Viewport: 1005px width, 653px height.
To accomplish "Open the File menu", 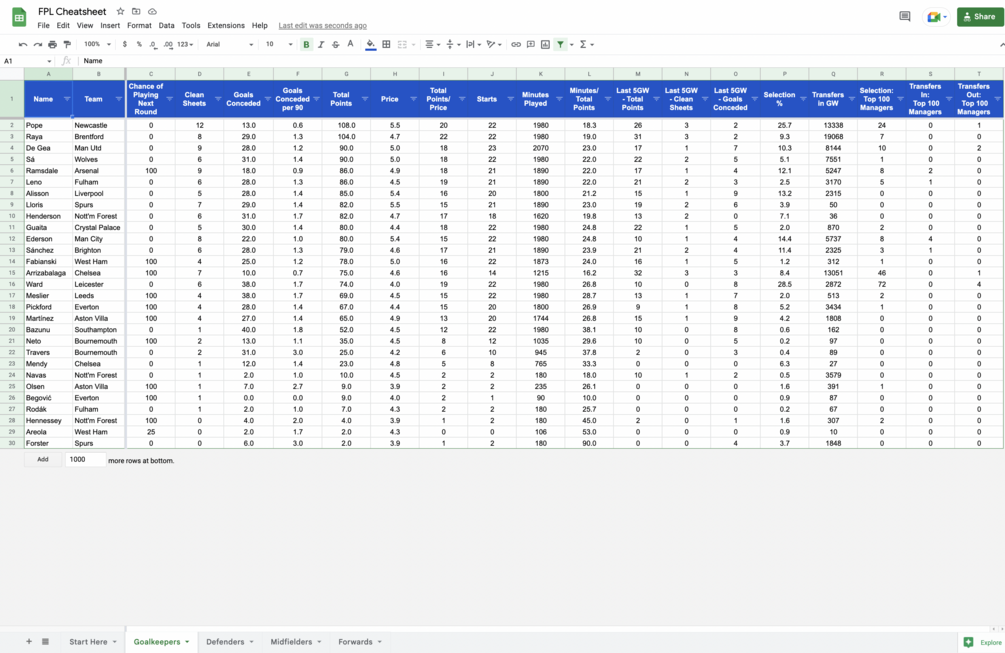I will pos(44,26).
